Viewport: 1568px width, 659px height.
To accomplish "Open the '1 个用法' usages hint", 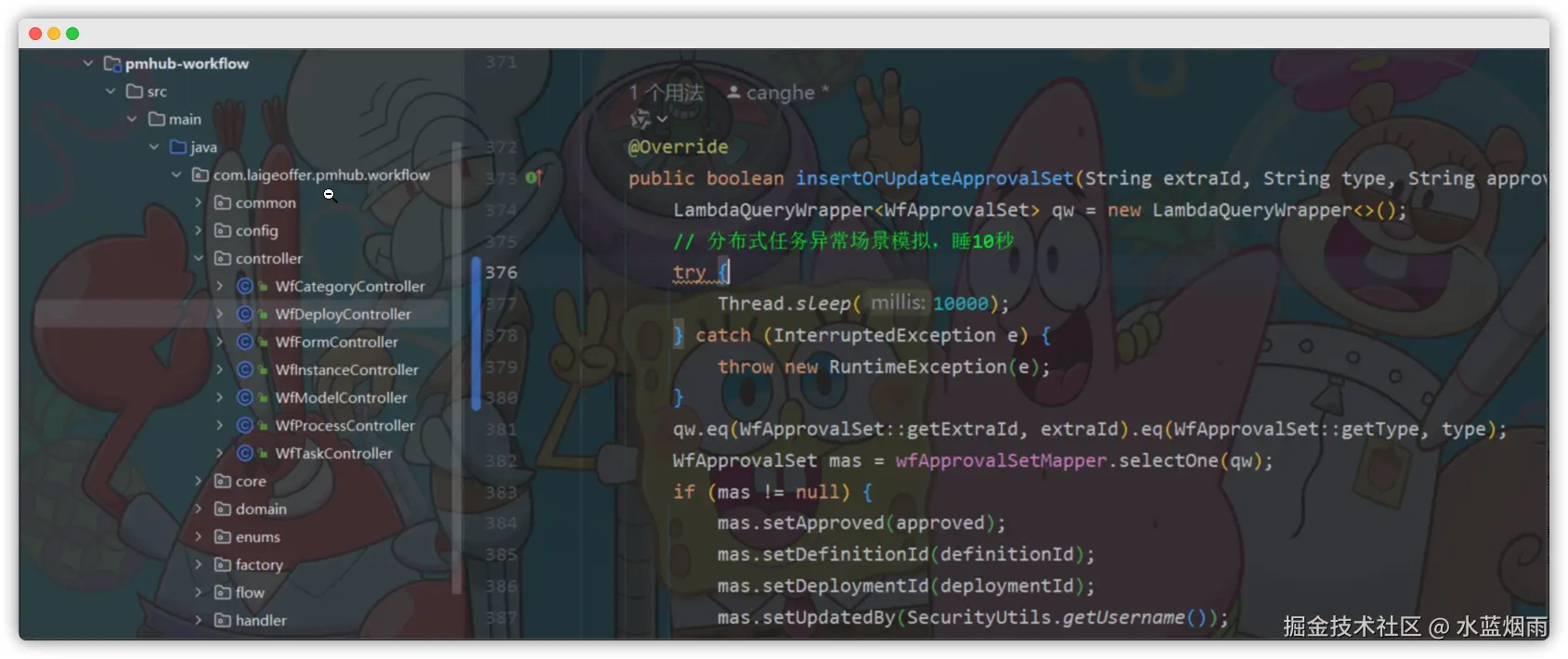I will click(x=667, y=92).
